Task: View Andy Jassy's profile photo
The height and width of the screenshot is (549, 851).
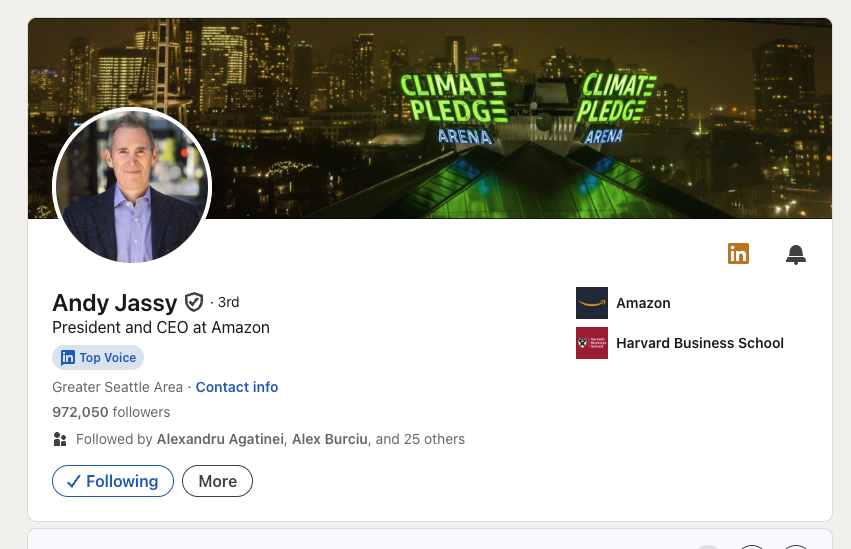Action: point(132,187)
